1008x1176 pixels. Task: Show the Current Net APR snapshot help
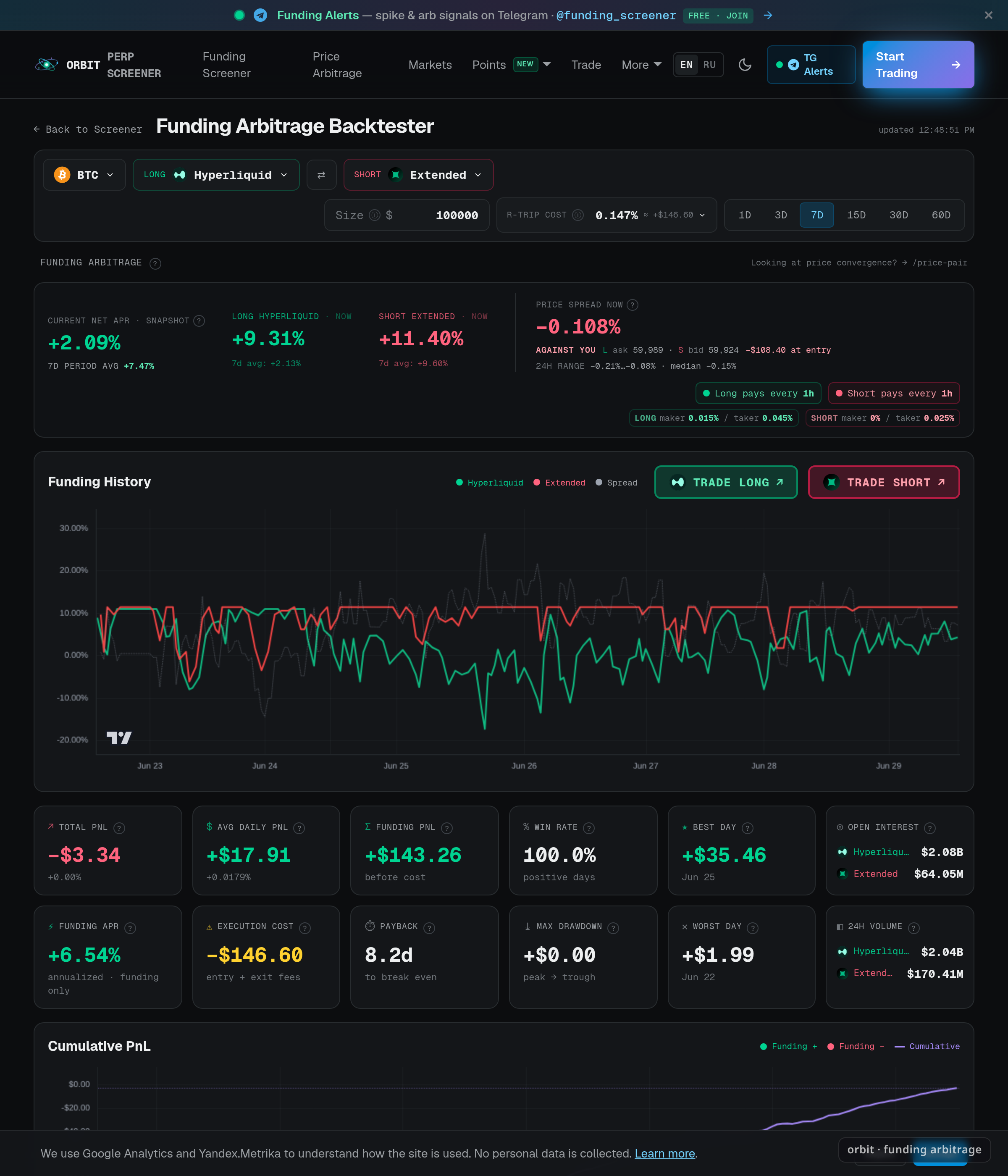tap(199, 321)
